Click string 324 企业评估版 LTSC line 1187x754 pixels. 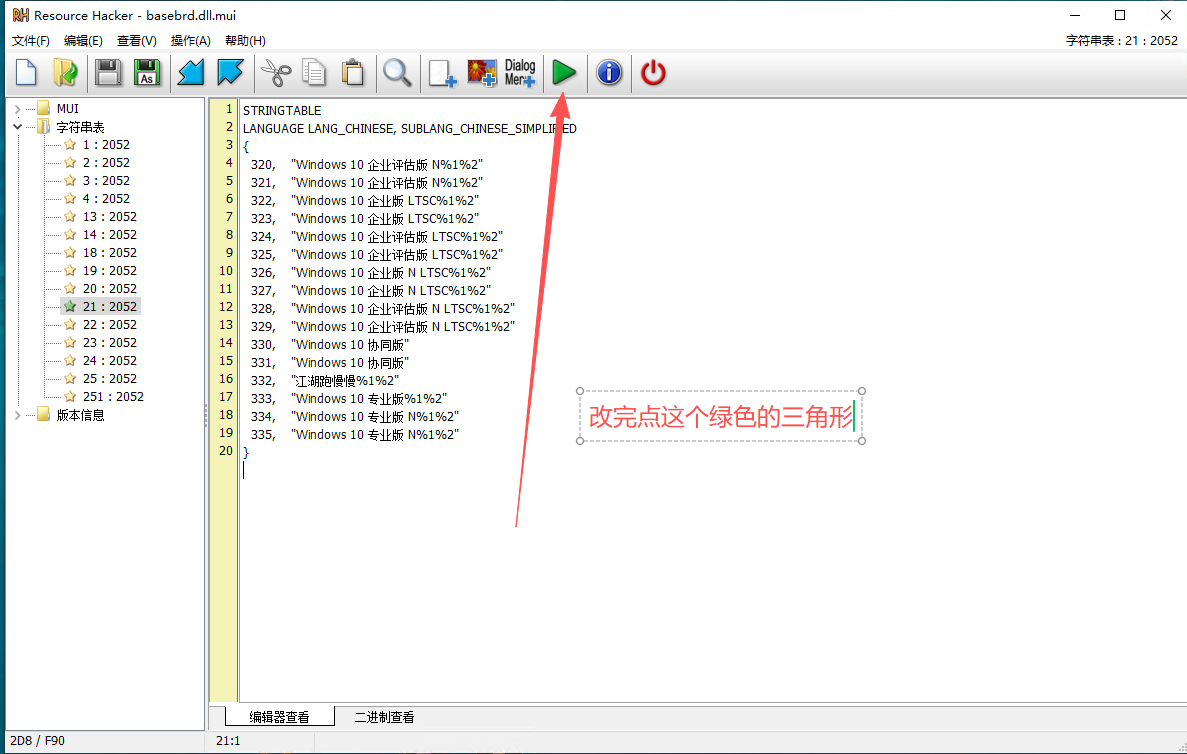[x=377, y=237]
